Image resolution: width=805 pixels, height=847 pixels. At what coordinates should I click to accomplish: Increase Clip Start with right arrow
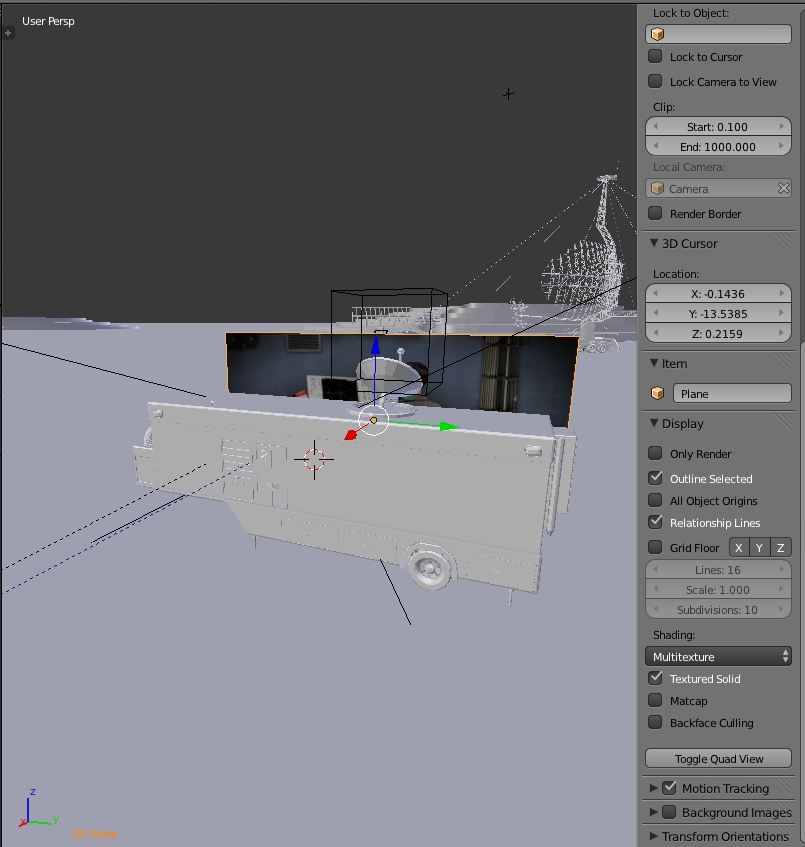click(781, 126)
